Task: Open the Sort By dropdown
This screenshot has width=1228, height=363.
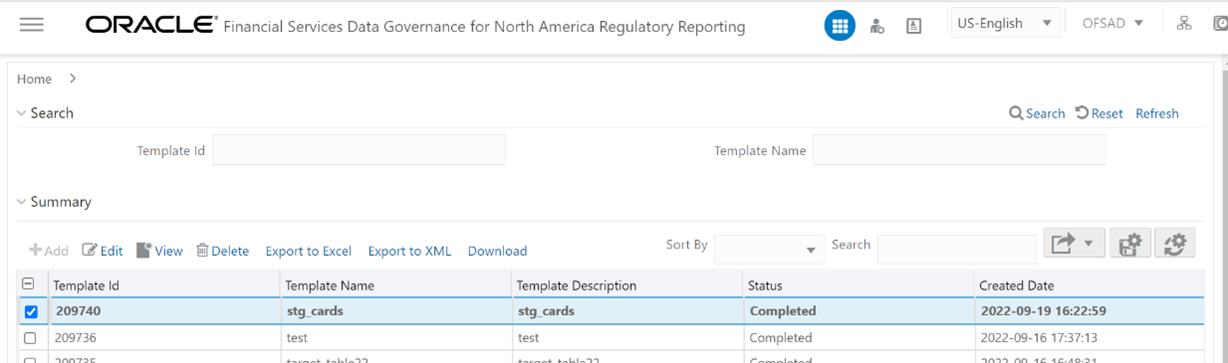Action: click(x=769, y=249)
